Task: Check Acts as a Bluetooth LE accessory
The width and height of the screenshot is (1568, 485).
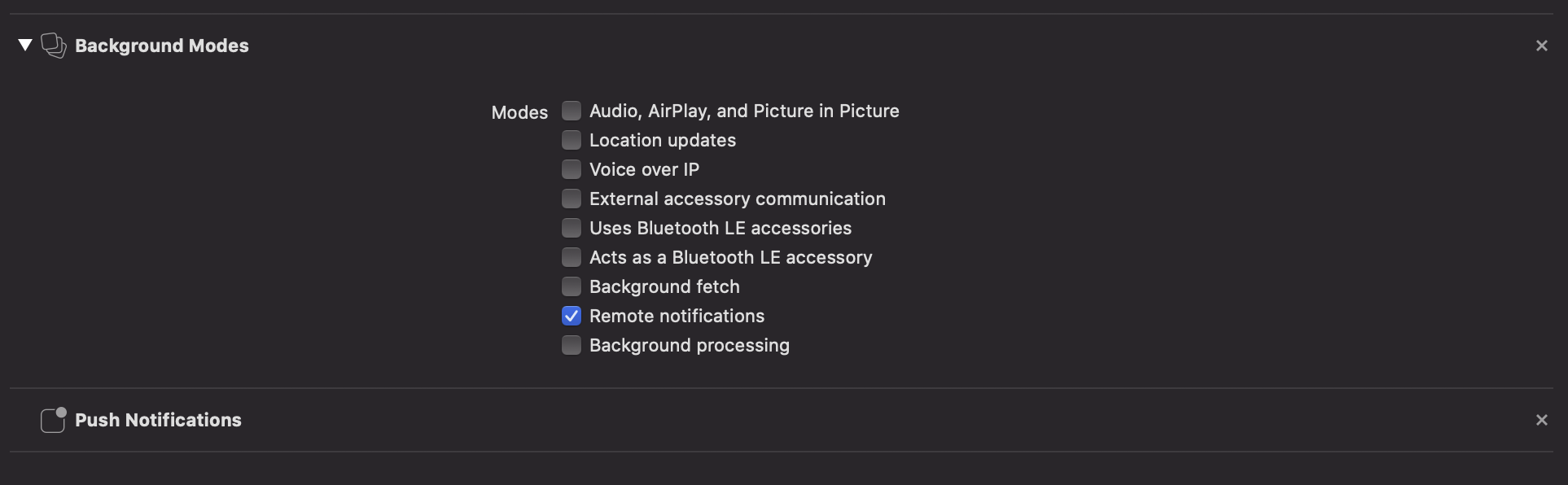Action: coord(572,257)
